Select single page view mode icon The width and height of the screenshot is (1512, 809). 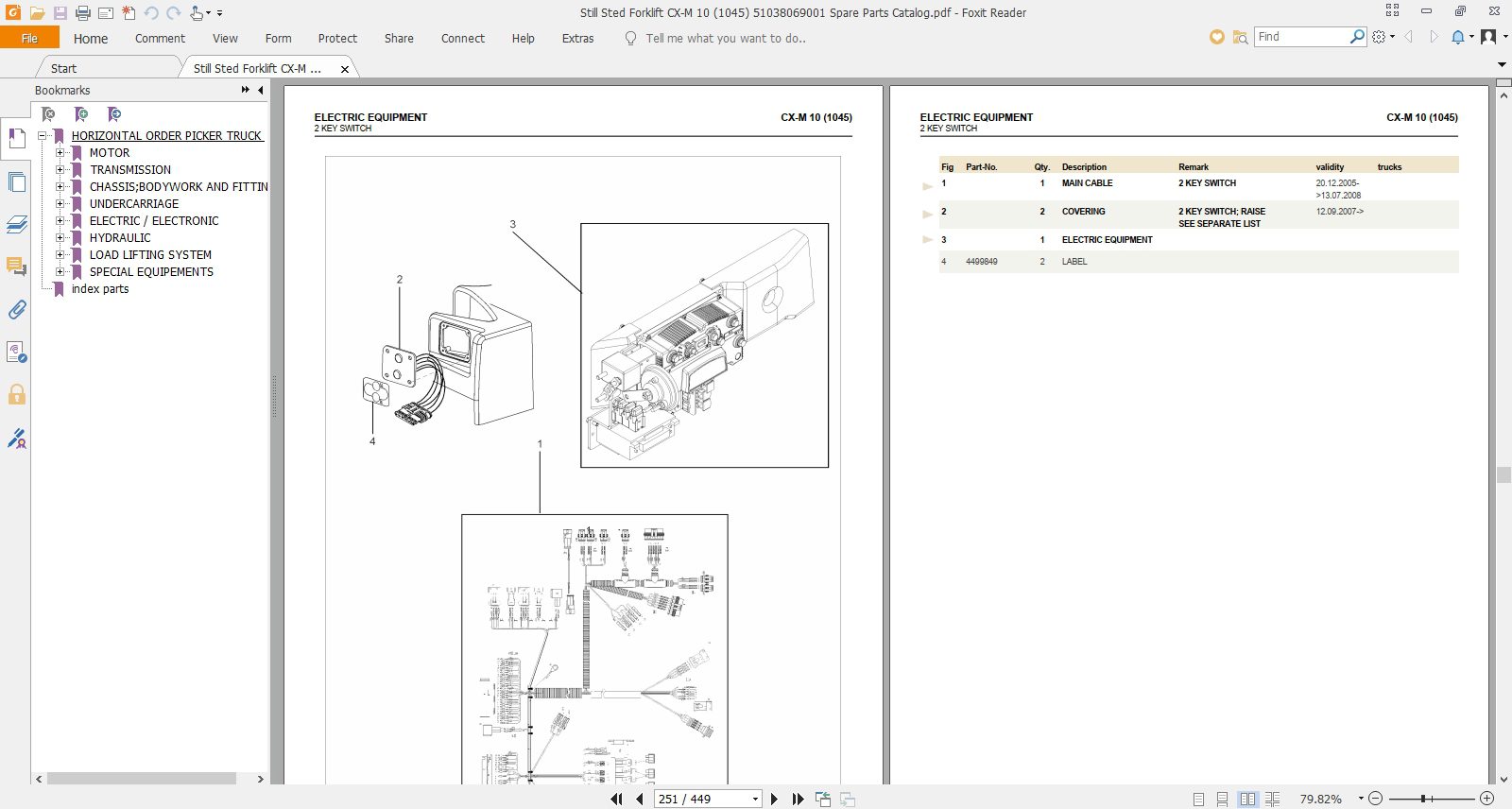click(x=1198, y=800)
